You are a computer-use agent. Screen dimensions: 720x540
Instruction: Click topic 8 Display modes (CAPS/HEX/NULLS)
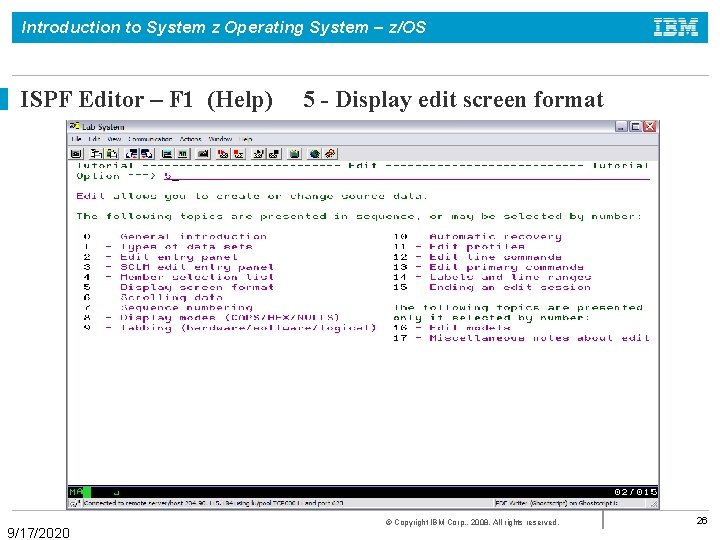(212, 317)
